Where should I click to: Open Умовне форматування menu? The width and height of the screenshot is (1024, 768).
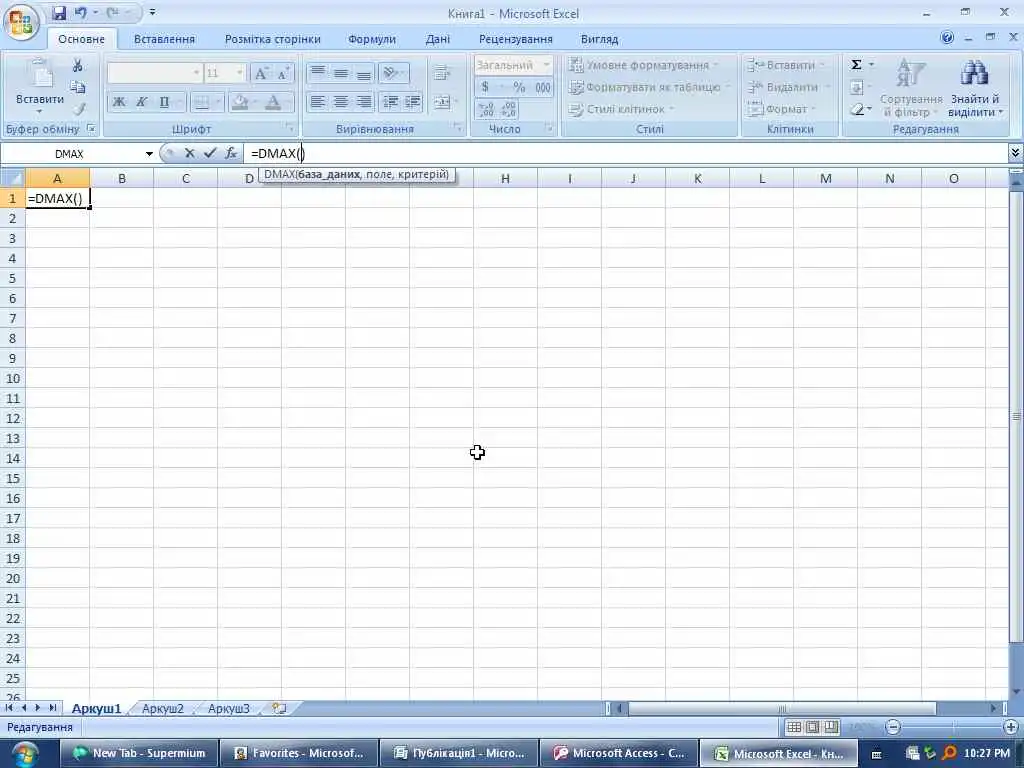point(643,65)
